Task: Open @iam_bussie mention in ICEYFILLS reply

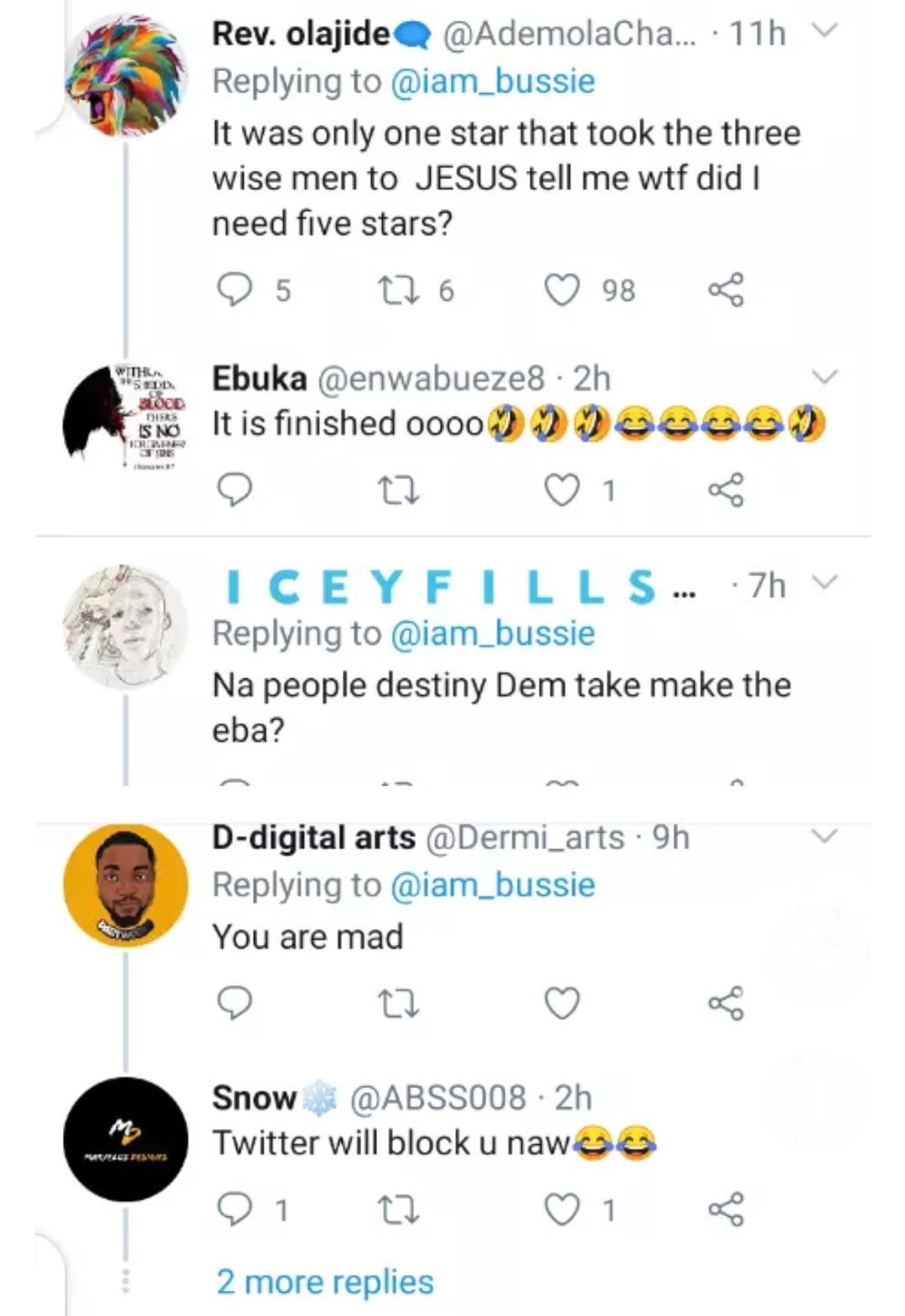Action: coord(493,633)
